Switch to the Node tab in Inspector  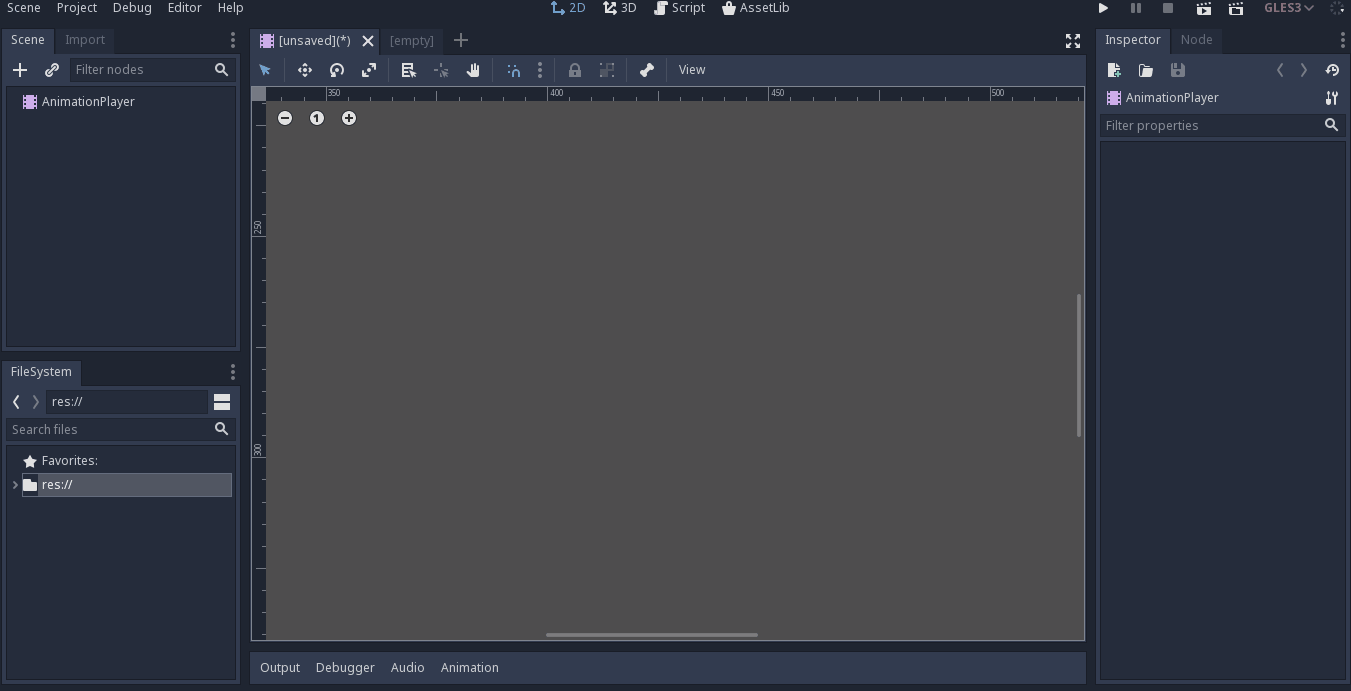coord(1196,40)
